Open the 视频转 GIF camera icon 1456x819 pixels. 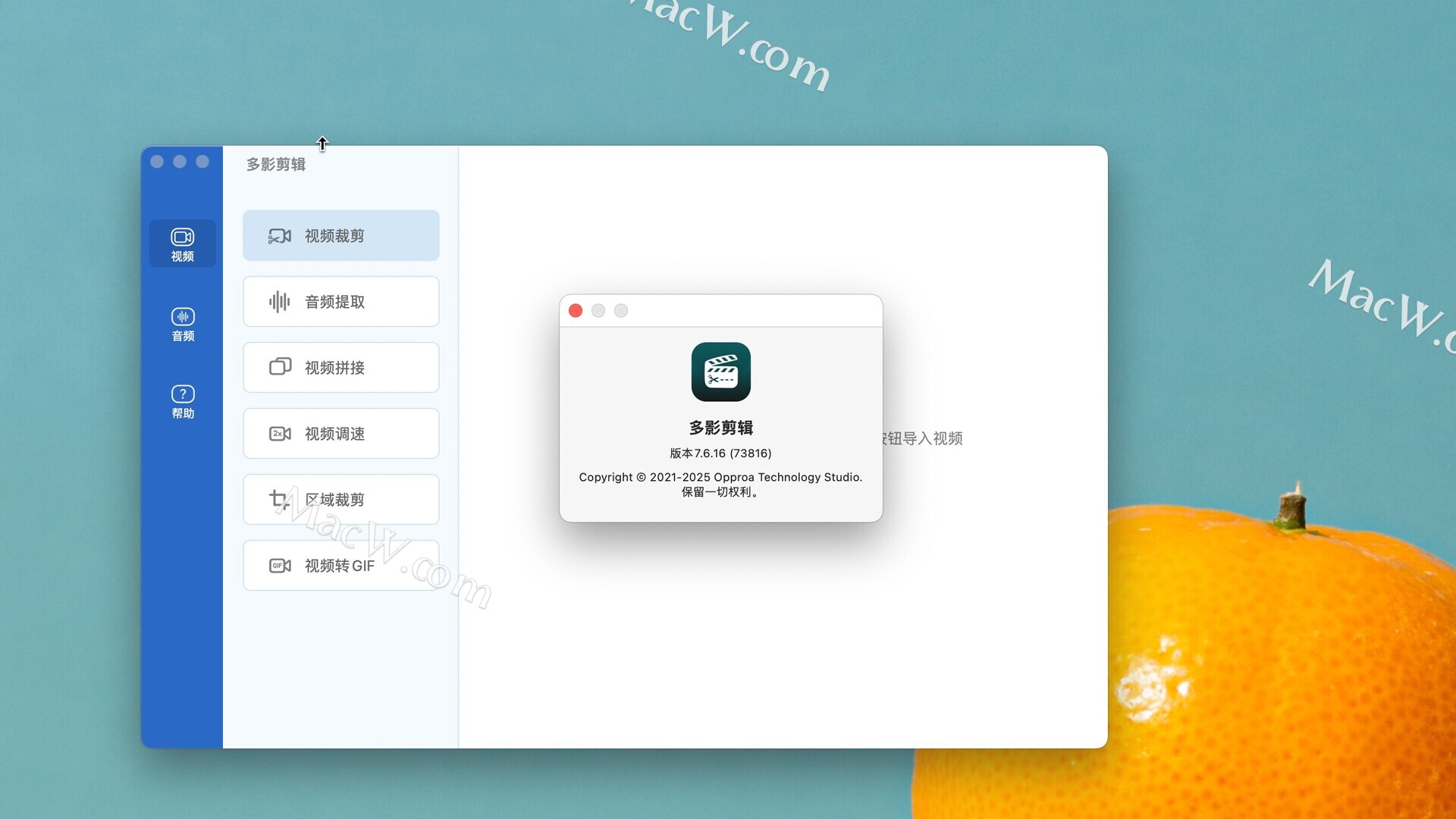coord(280,566)
